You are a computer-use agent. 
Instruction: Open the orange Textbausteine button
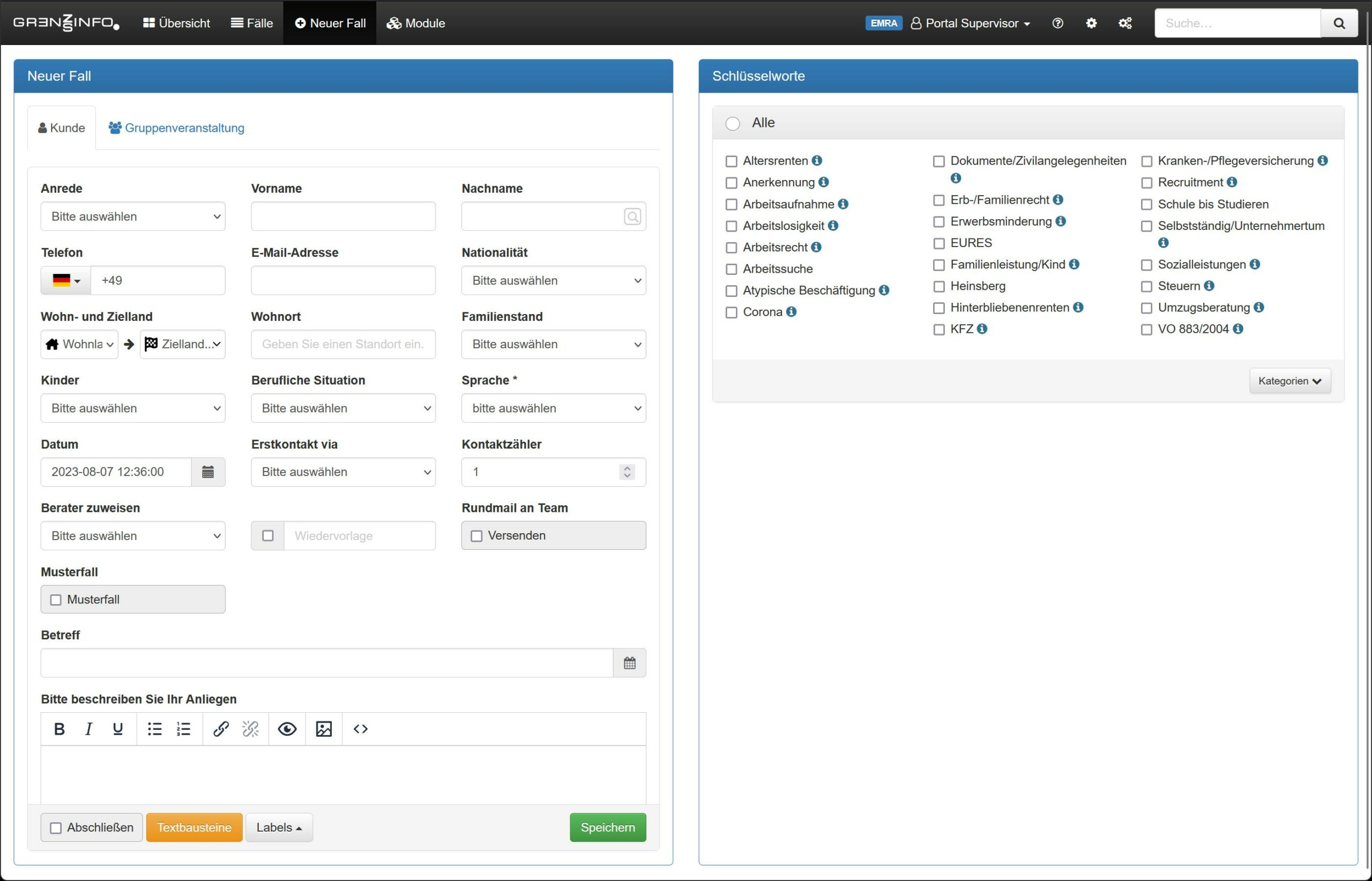point(194,827)
